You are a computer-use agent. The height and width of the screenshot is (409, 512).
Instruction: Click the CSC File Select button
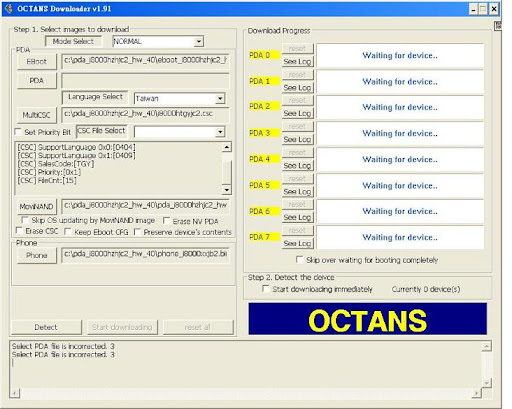pos(101,131)
